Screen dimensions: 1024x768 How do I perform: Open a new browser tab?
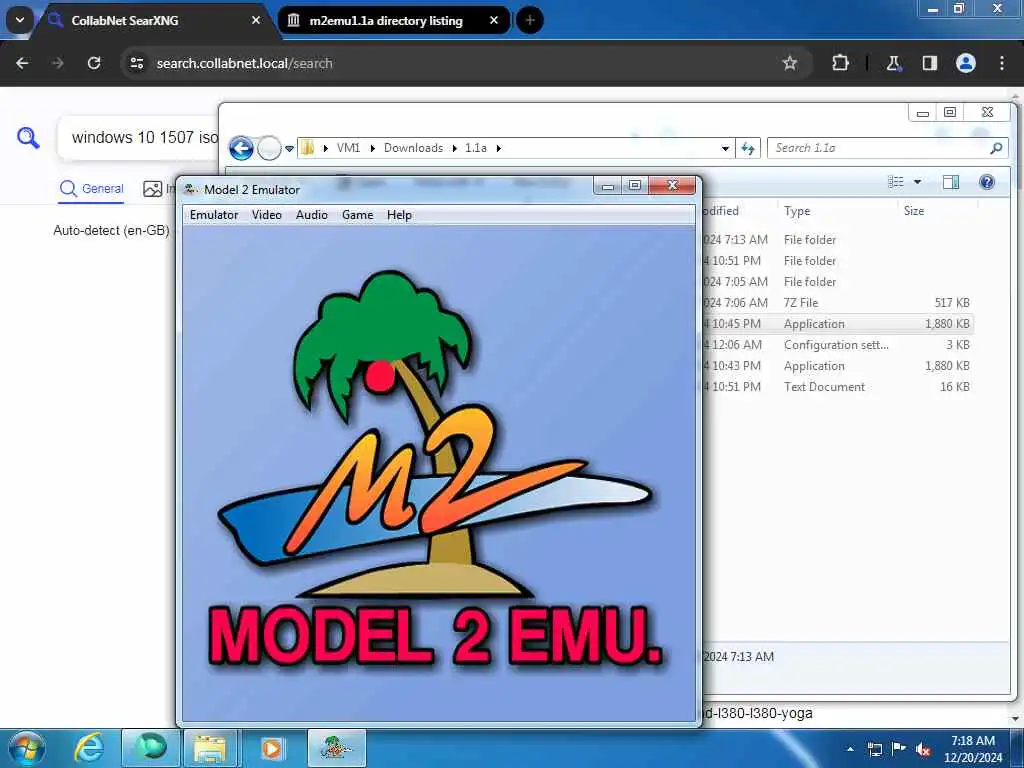coord(530,20)
